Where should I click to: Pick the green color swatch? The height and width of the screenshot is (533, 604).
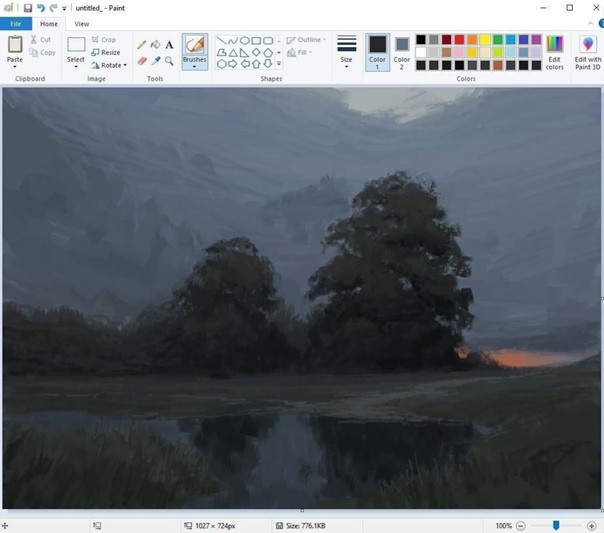pyautogui.click(x=498, y=40)
